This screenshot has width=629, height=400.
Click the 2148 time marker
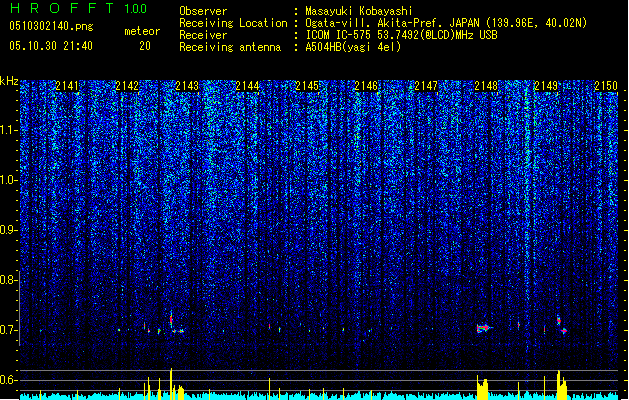[486, 86]
